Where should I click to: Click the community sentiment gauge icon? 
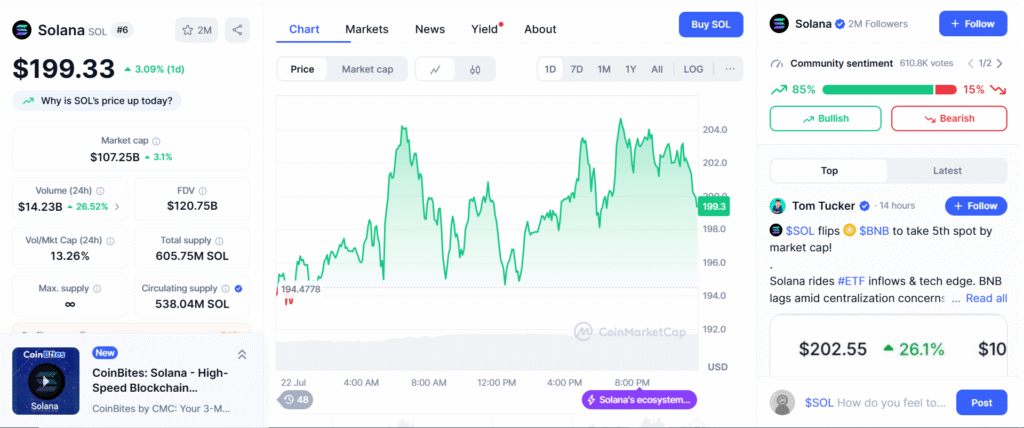pos(776,64)
